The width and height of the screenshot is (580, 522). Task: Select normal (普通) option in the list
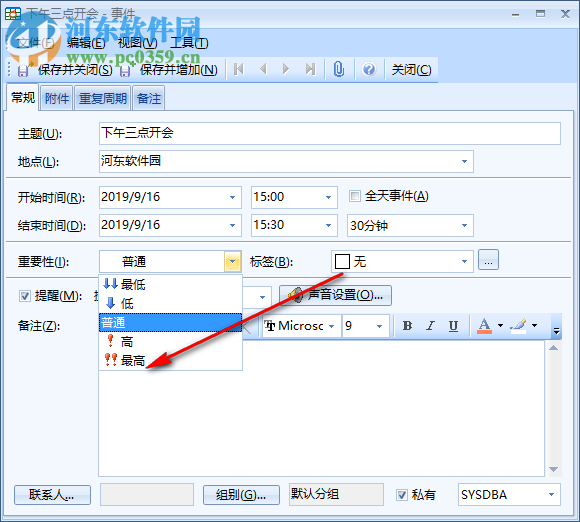pyautogui.click(x=171, y=323)
